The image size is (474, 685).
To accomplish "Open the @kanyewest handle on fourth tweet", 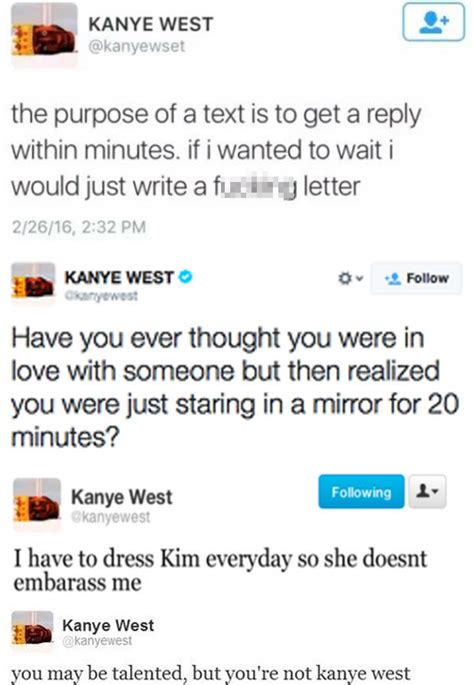I will pyautogui.click(x=97, y=640).
